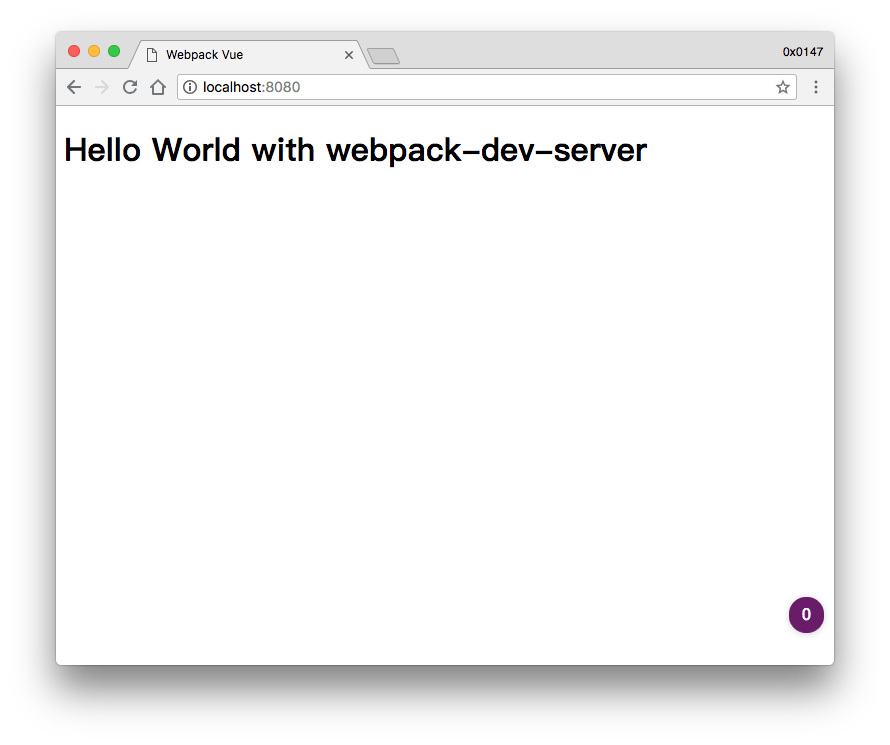The height and width of the screenshot is (745, 890).
Task: Close the Webpack Vue tab
Action: (349, 55)
